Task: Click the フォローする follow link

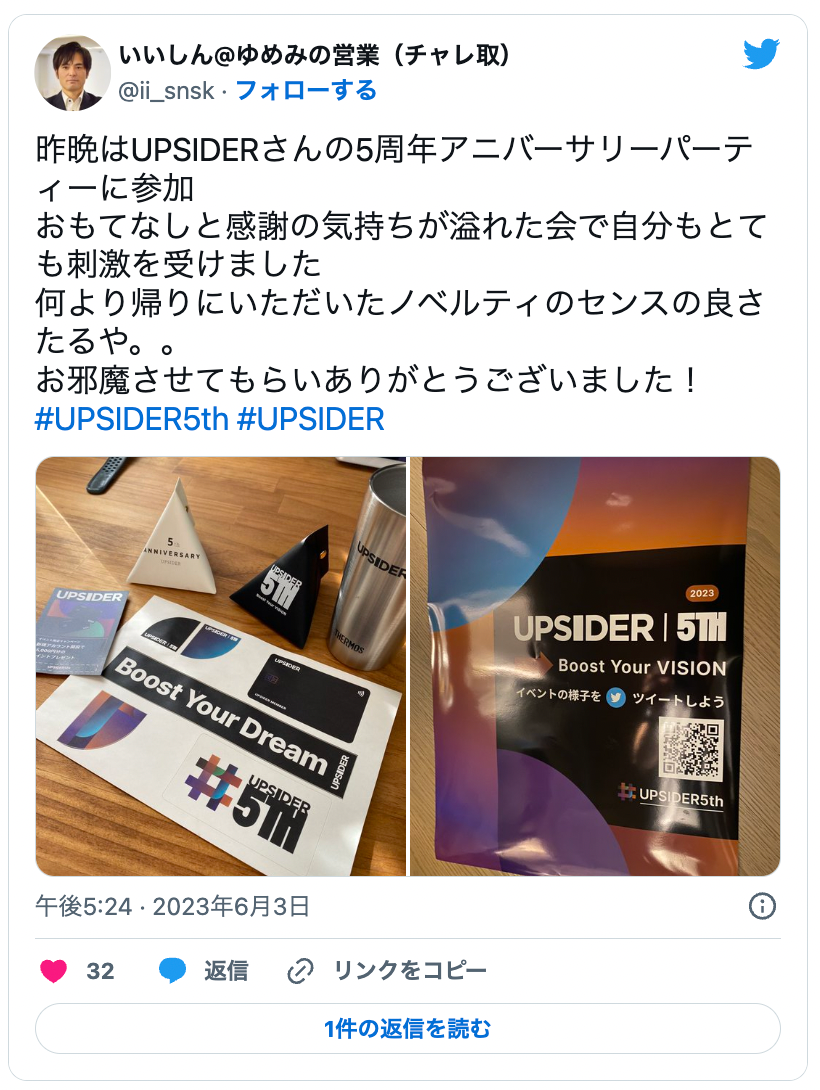Action: pyautogui.click(x=306, y=90)
